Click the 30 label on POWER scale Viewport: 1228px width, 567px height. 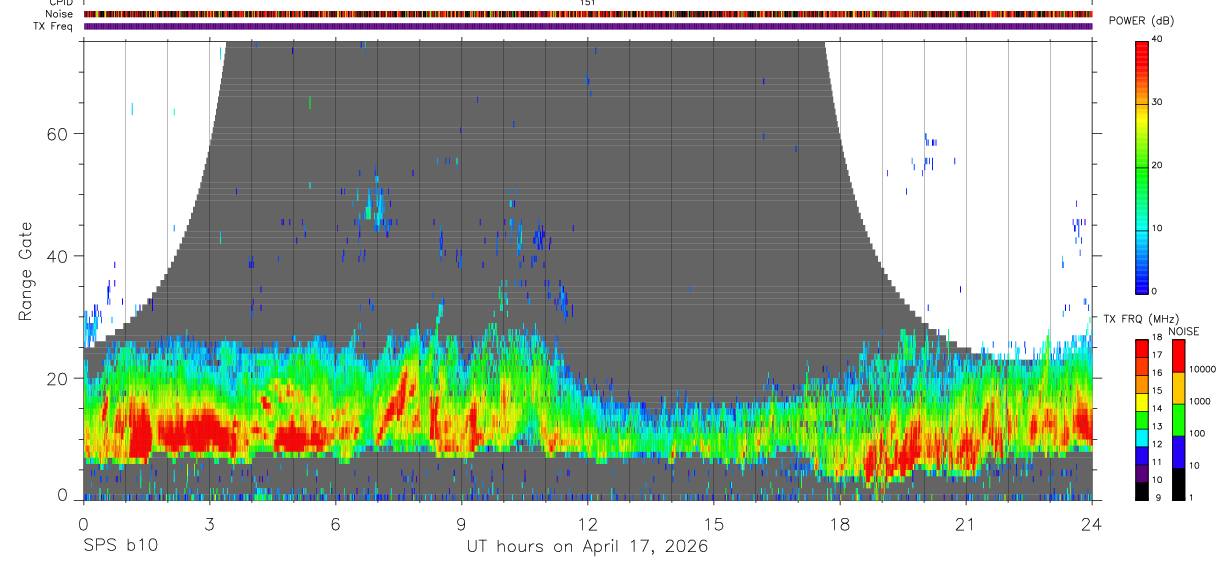1157,102
